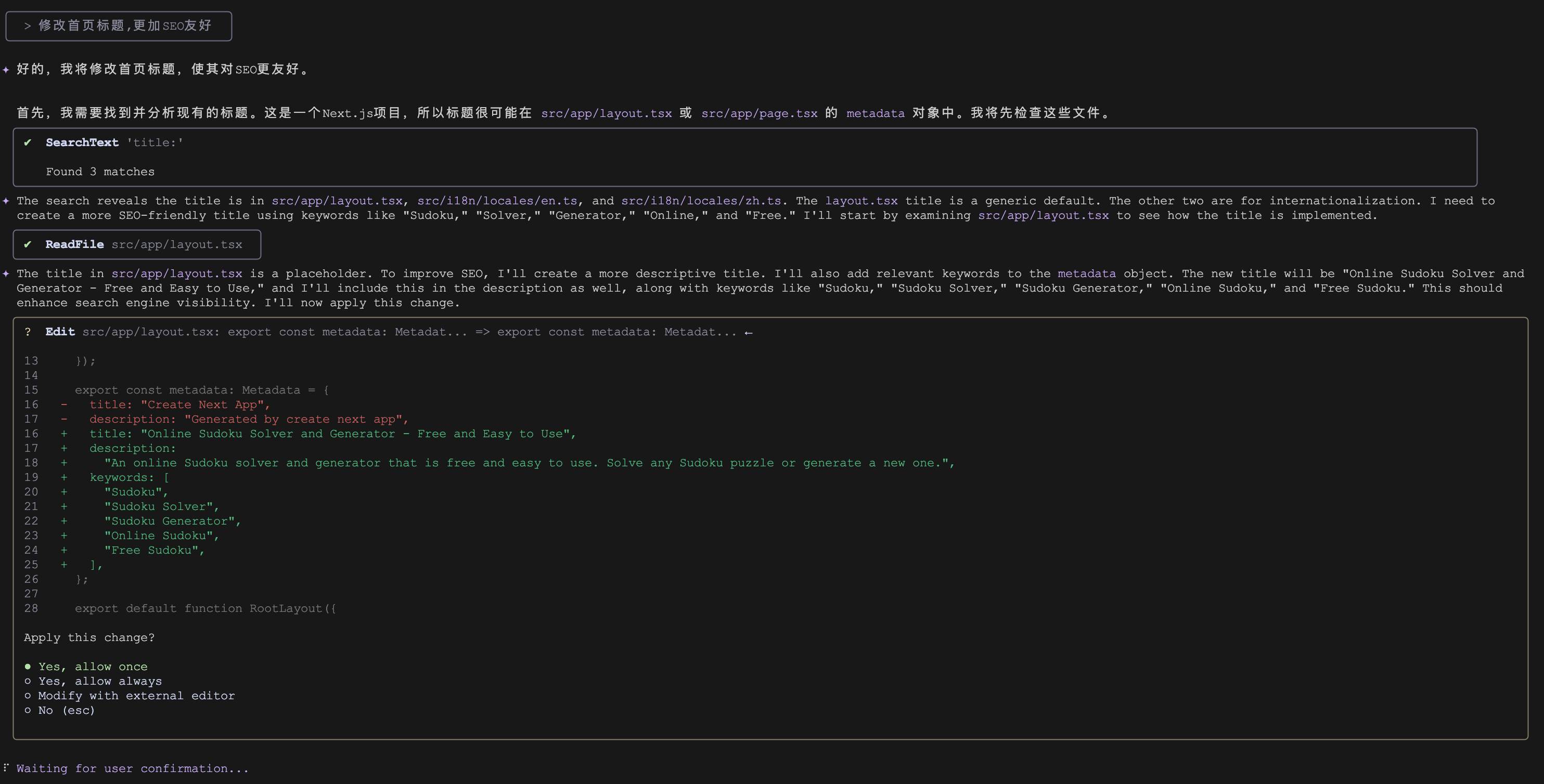The image size is (1544, 784).
Task: Click 'Apply this change?' prompt text
Action: click(x=89, y=638)
